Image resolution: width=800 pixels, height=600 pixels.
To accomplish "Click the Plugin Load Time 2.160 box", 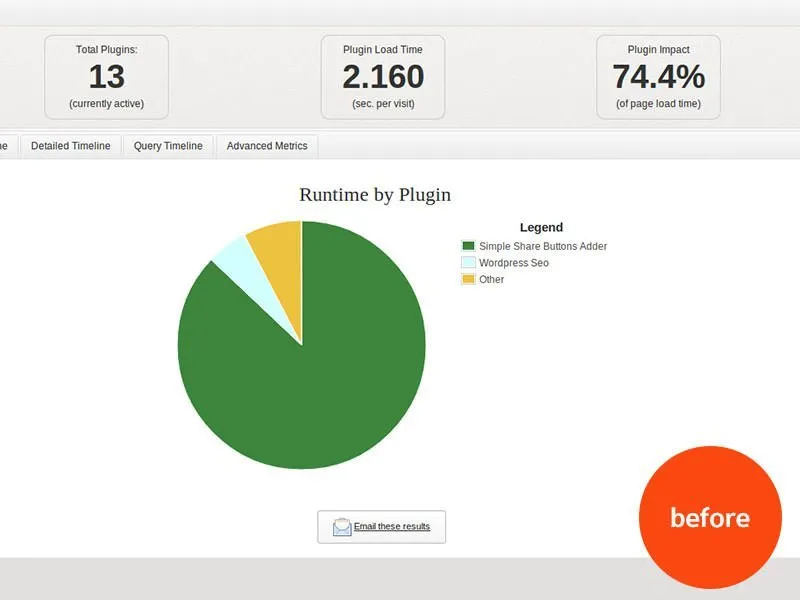I will pos(383,77).
